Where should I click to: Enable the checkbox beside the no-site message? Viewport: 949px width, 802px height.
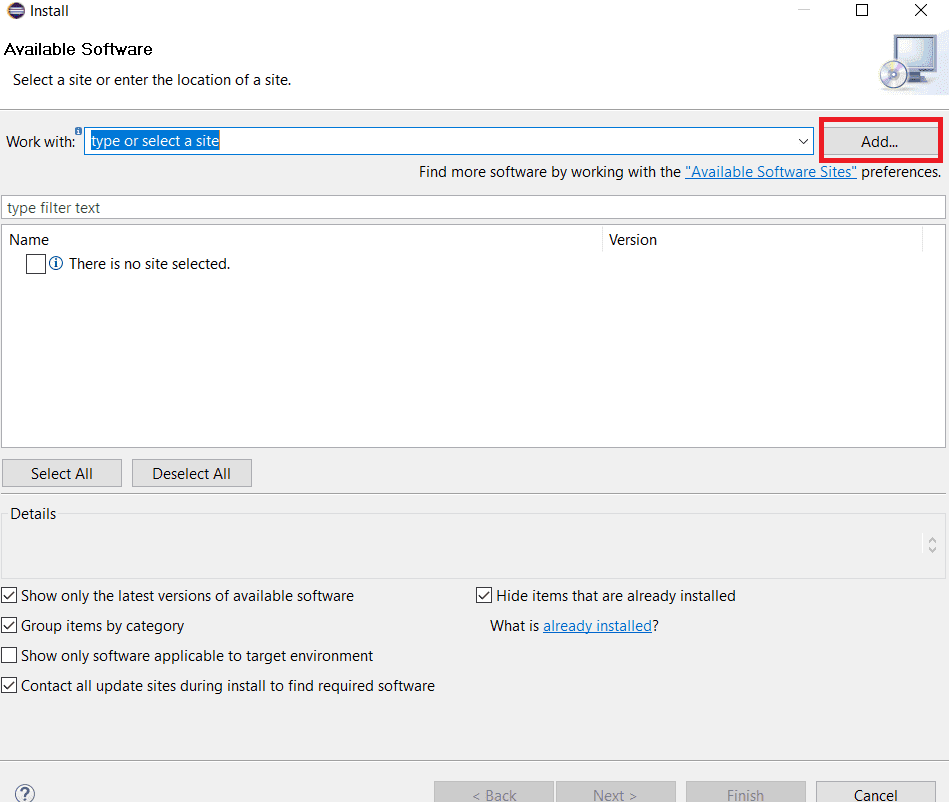34,263
